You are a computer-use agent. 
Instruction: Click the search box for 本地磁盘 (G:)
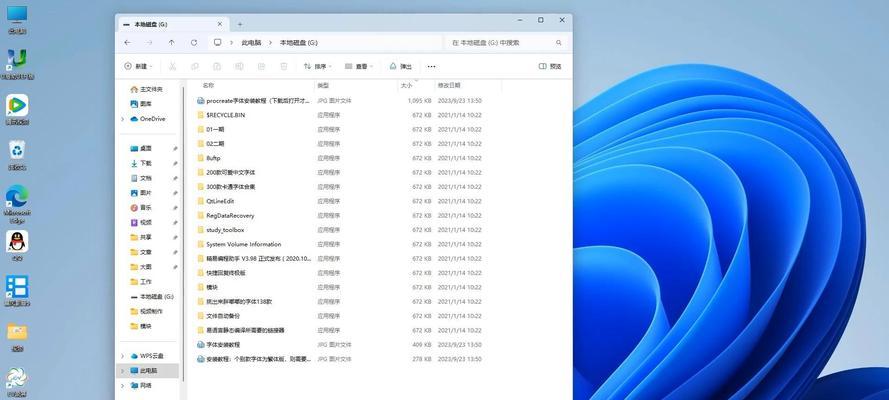[x=506, y=42]
